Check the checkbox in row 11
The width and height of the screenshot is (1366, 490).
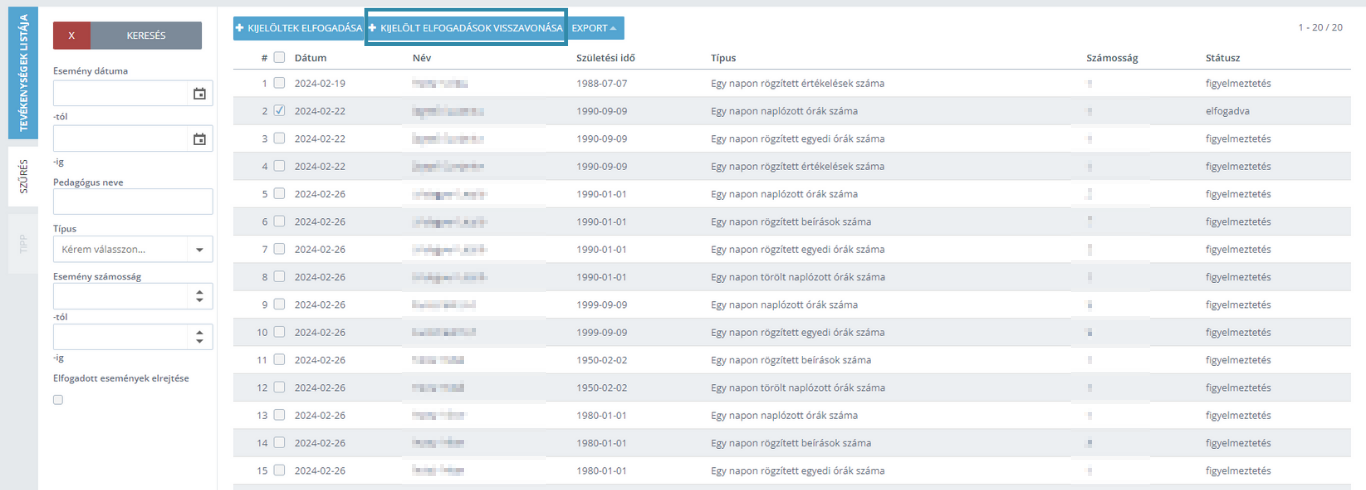279,359
